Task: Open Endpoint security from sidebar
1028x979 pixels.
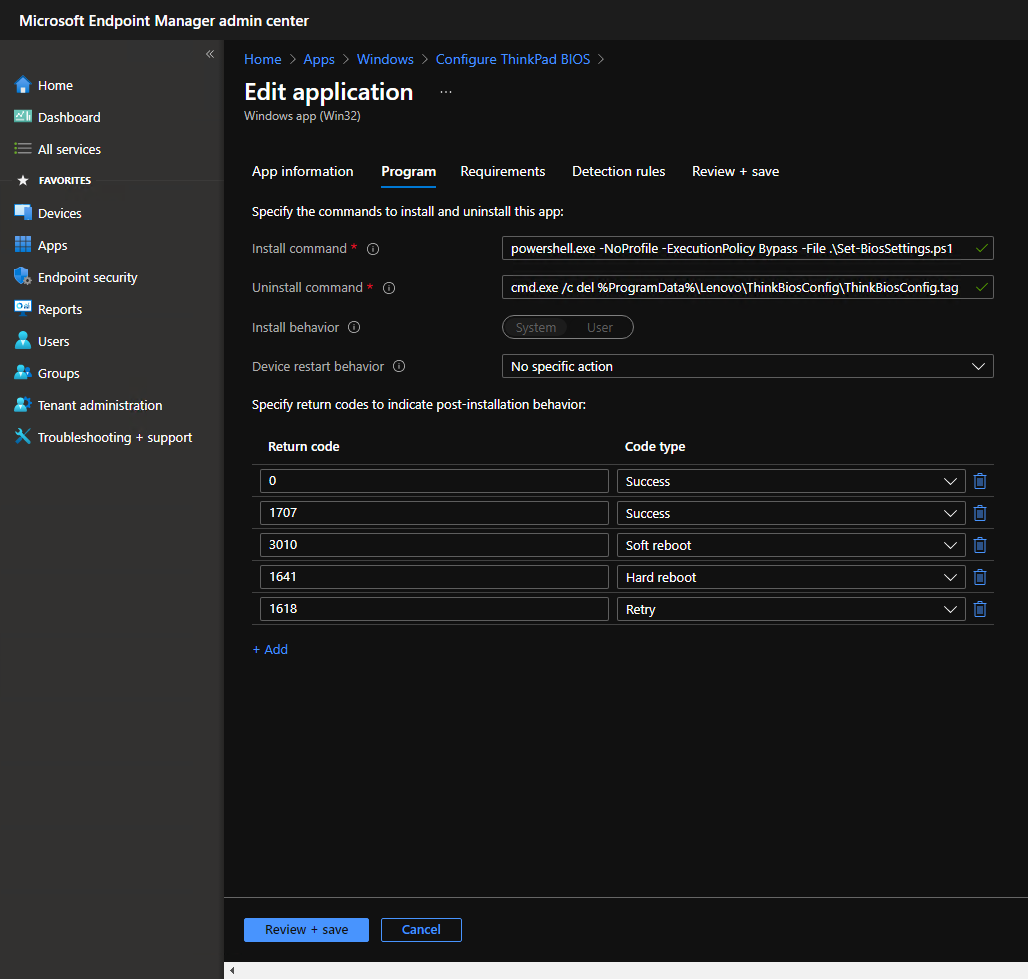Action: (x=88, y=277)
